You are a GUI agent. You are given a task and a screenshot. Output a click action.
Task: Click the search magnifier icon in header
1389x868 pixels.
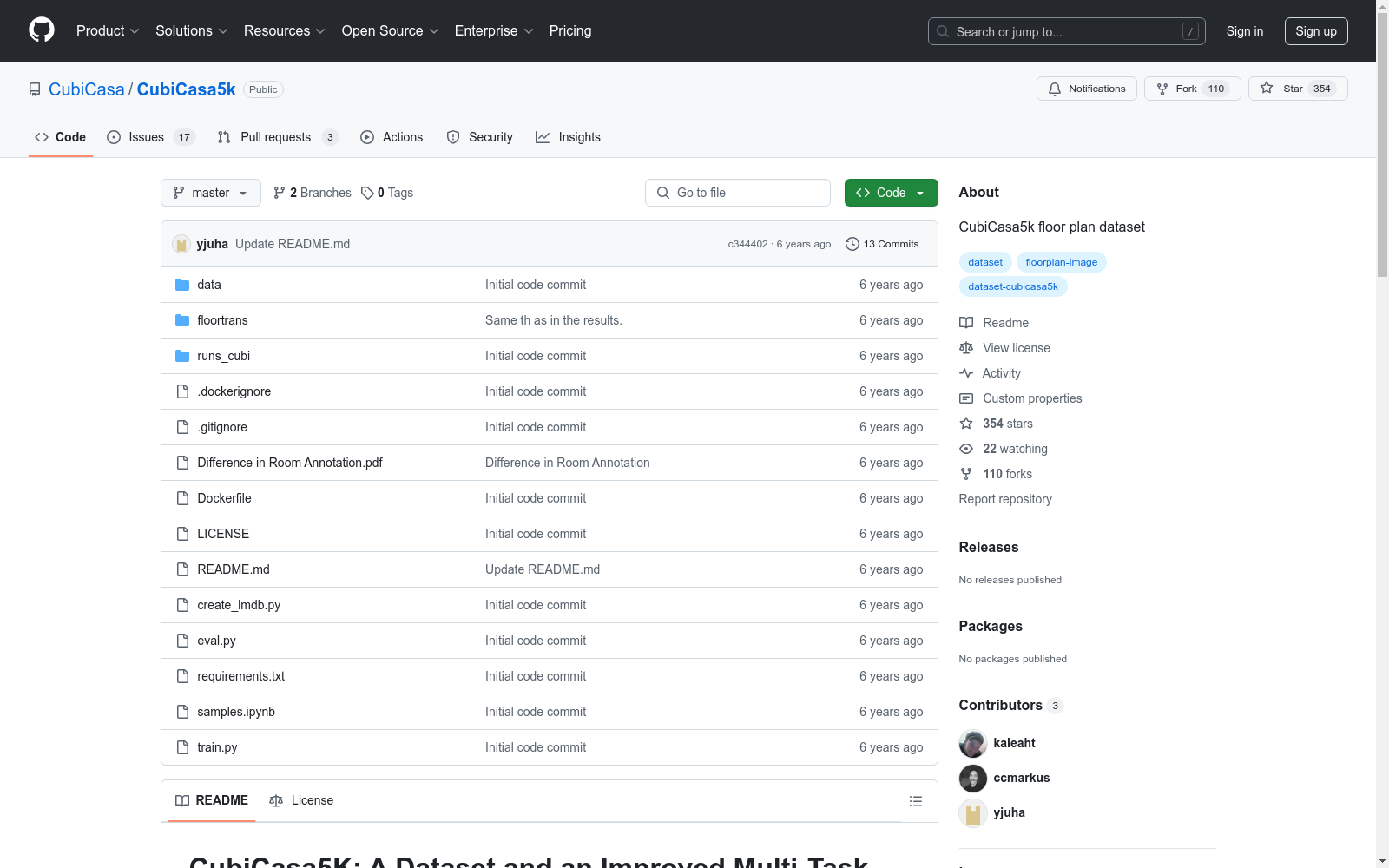[943, 31]
